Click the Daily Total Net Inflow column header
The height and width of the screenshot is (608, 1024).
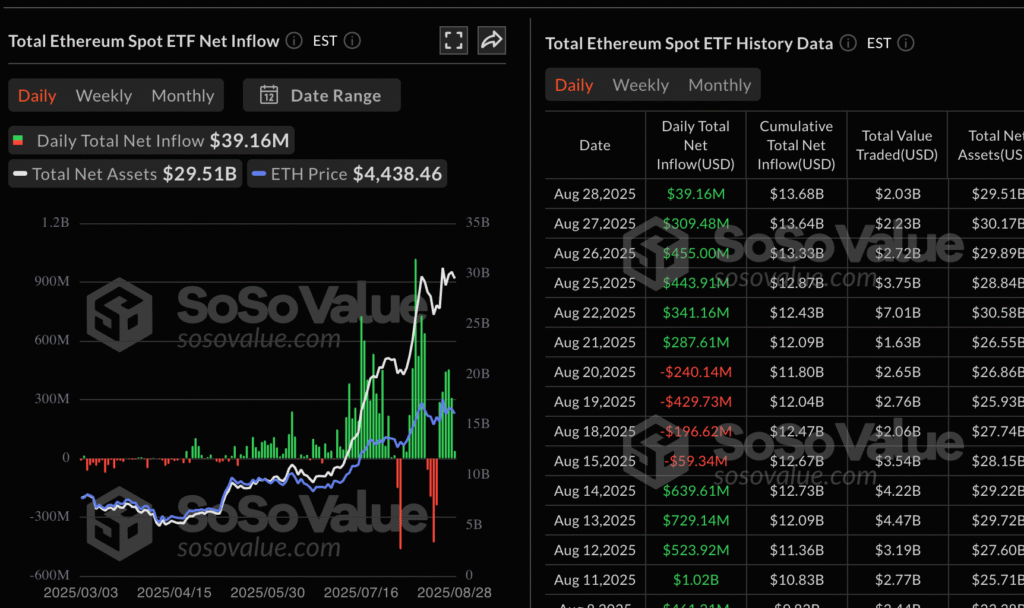(x=695, y=145)
